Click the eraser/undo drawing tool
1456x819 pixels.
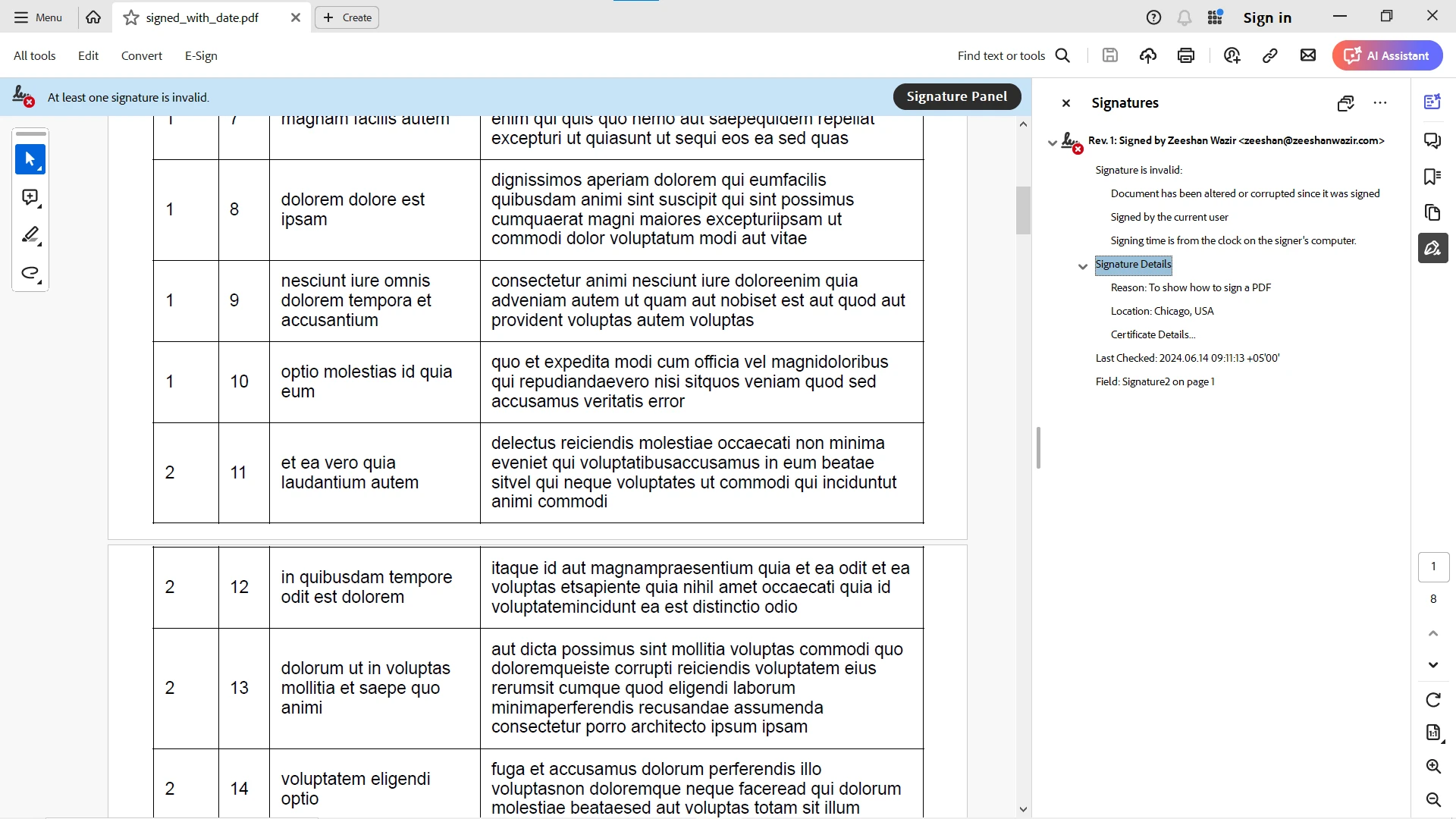[x=30, y=273]
